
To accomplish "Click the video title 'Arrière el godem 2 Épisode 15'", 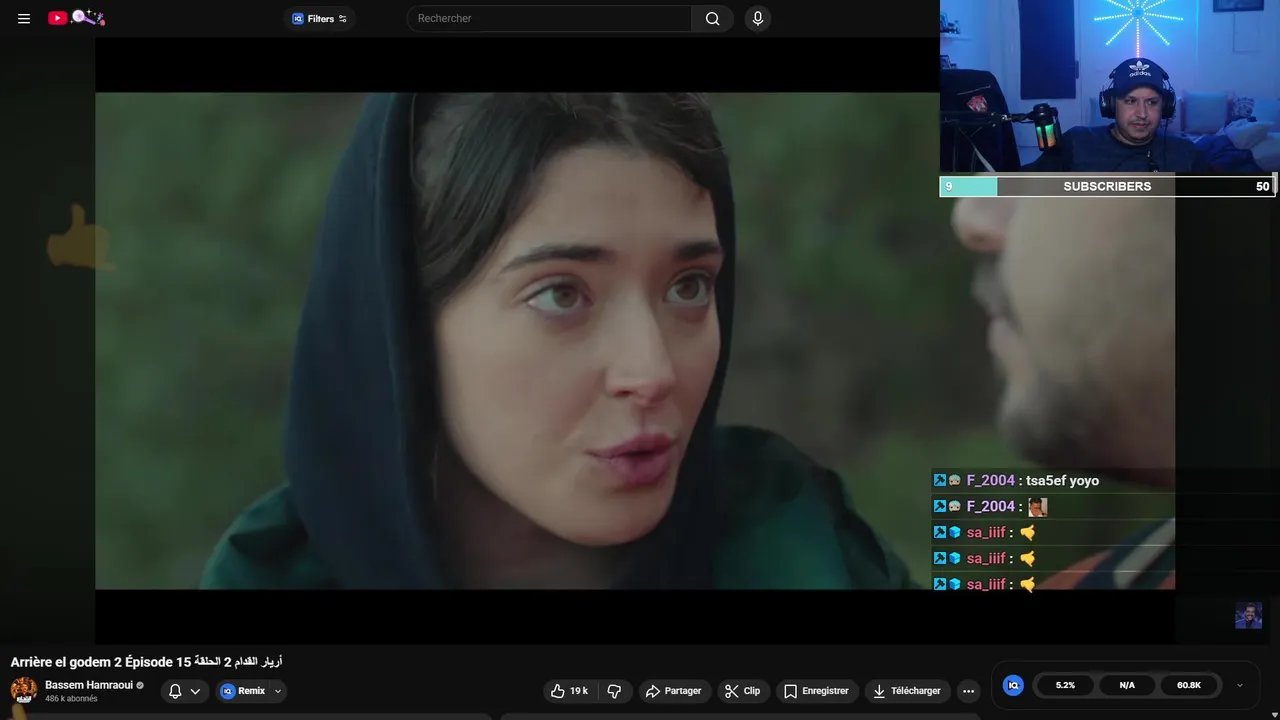I will pyautogui.click(x=101, y=662).
